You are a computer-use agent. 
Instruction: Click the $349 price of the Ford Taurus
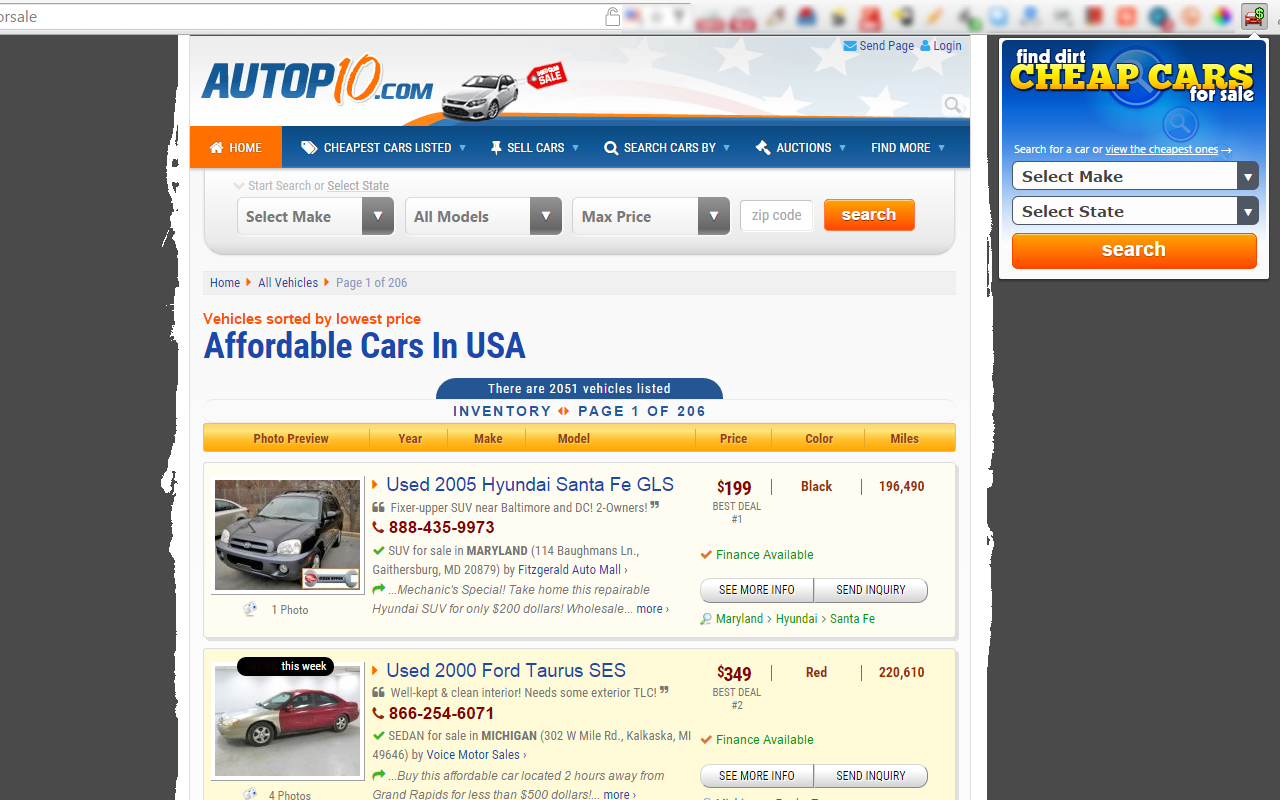click(x=734, y=674)
